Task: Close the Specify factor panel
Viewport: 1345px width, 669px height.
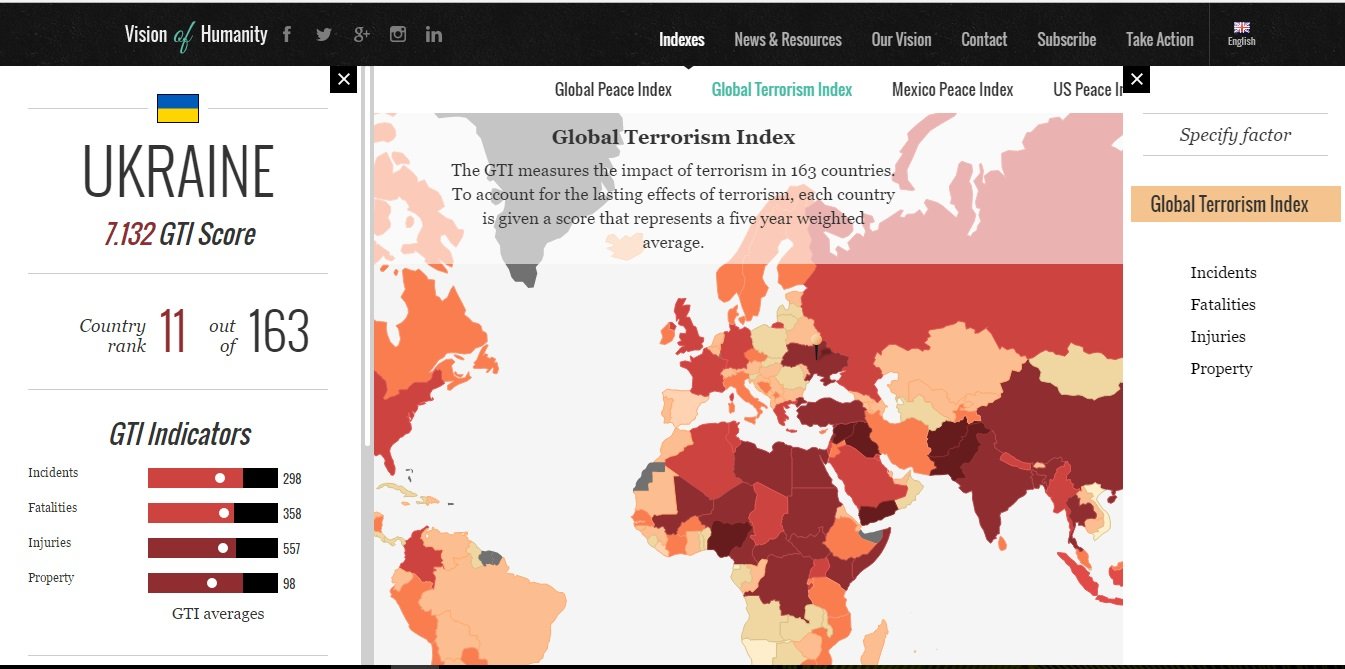Action: [x=1137, y=79]
